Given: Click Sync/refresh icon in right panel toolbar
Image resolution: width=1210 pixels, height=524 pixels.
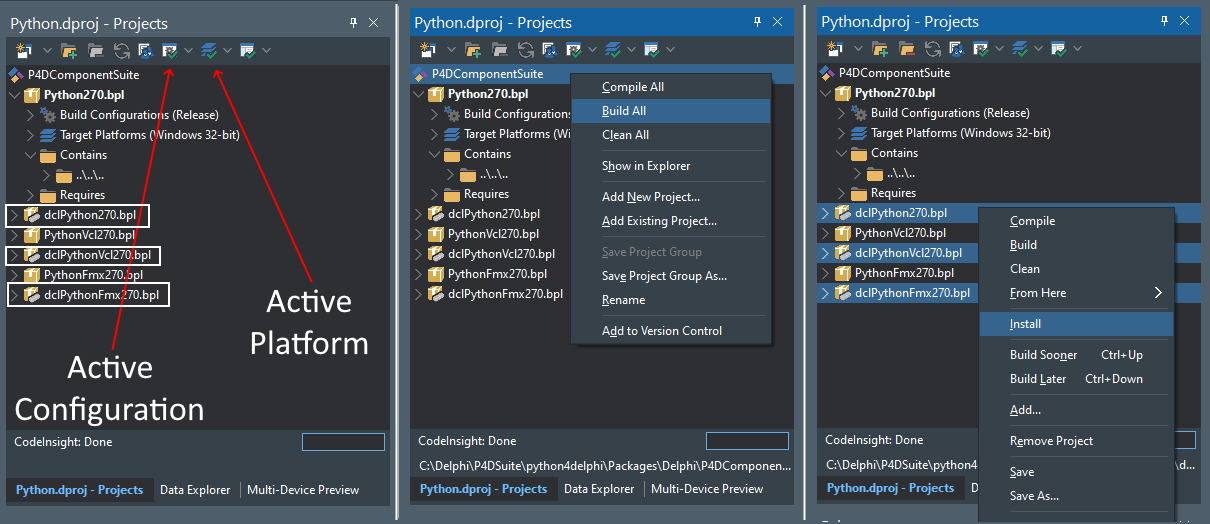Looking at the screenshot, I should (932, 48).
